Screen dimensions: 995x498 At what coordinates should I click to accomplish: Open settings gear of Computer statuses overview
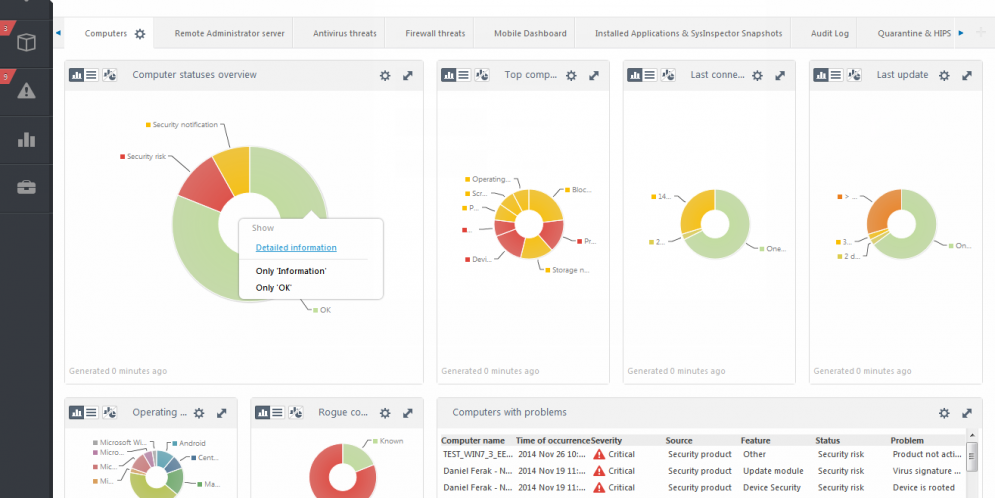click(x=385, y=76)
